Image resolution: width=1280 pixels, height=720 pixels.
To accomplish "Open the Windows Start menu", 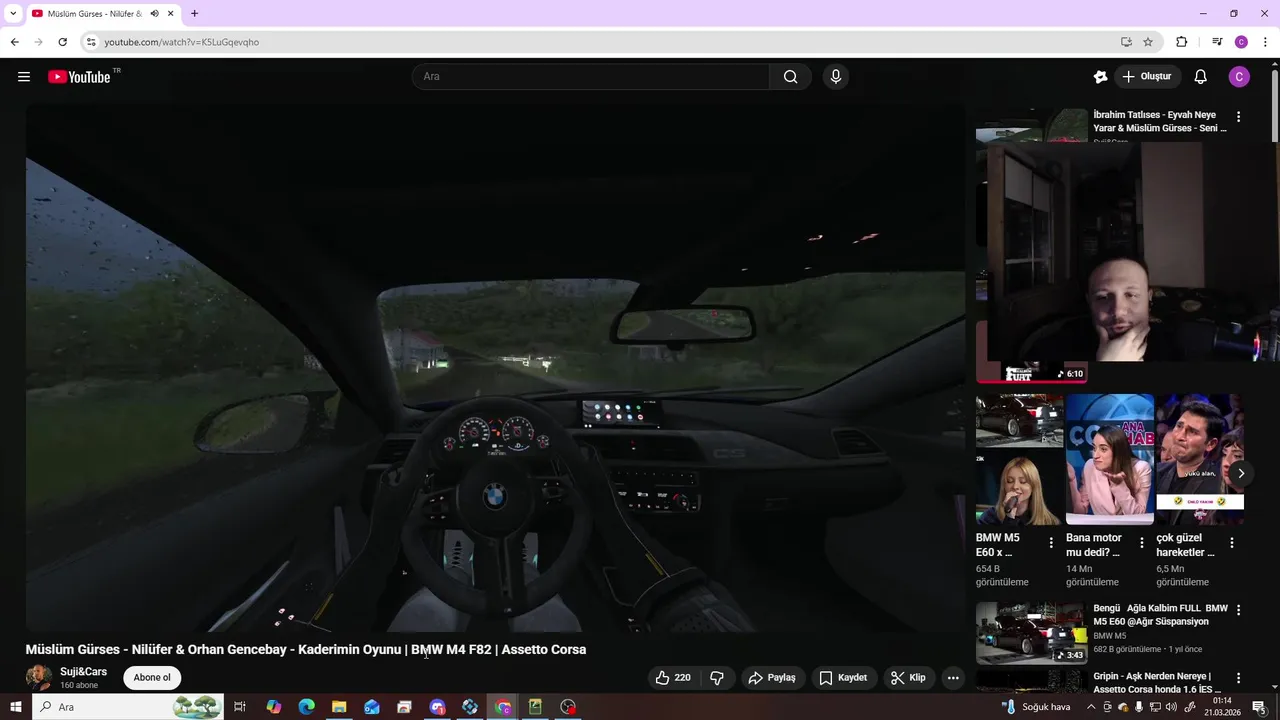I will pyautogui.click(x=15, y=707).
